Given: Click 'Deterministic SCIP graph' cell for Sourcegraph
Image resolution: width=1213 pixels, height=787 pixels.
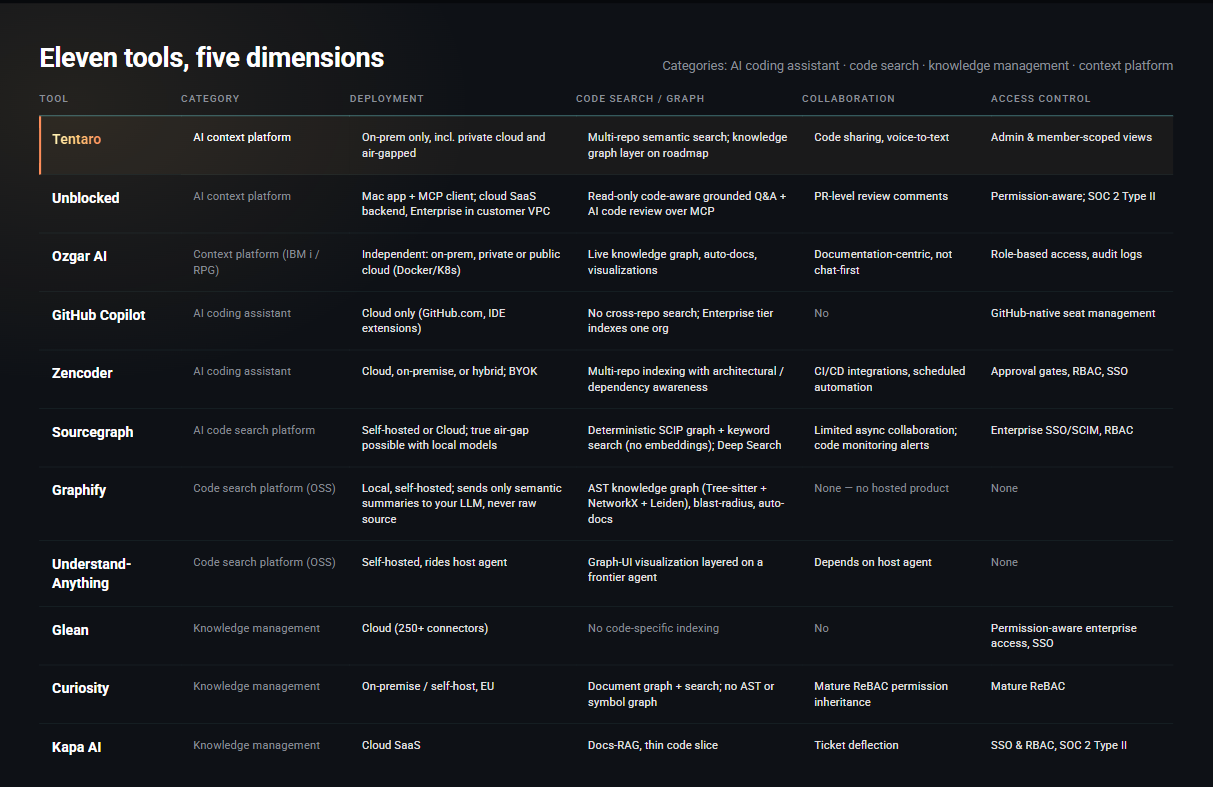Looking at the screenshot, I should coord(685,438).
